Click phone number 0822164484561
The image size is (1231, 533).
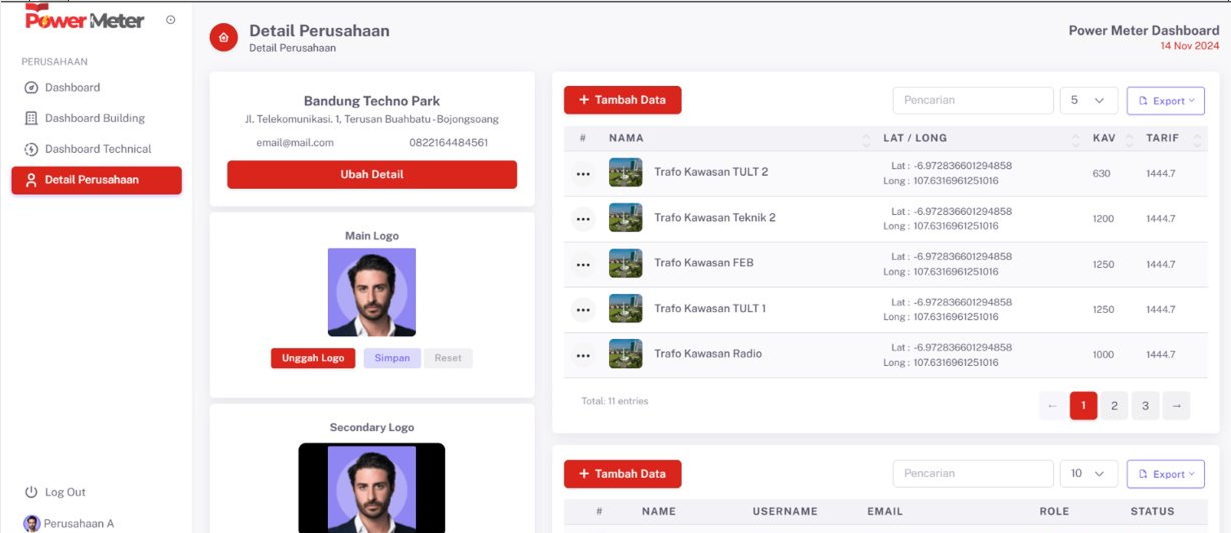(448, 143)
